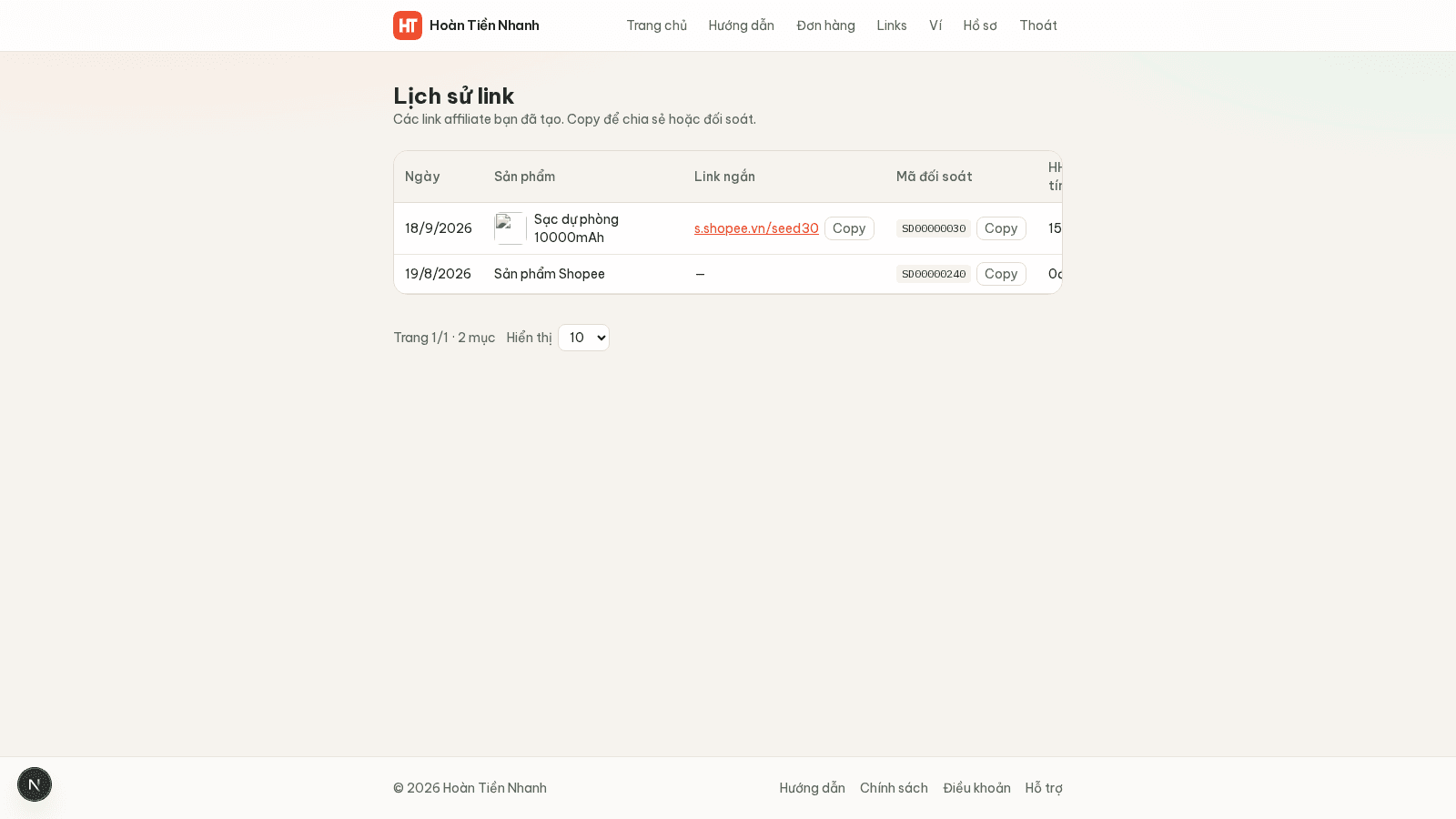Open Hướng dẫn in the top navigation
This screenshot has width=1456, height=819.
tap(742, 25)
